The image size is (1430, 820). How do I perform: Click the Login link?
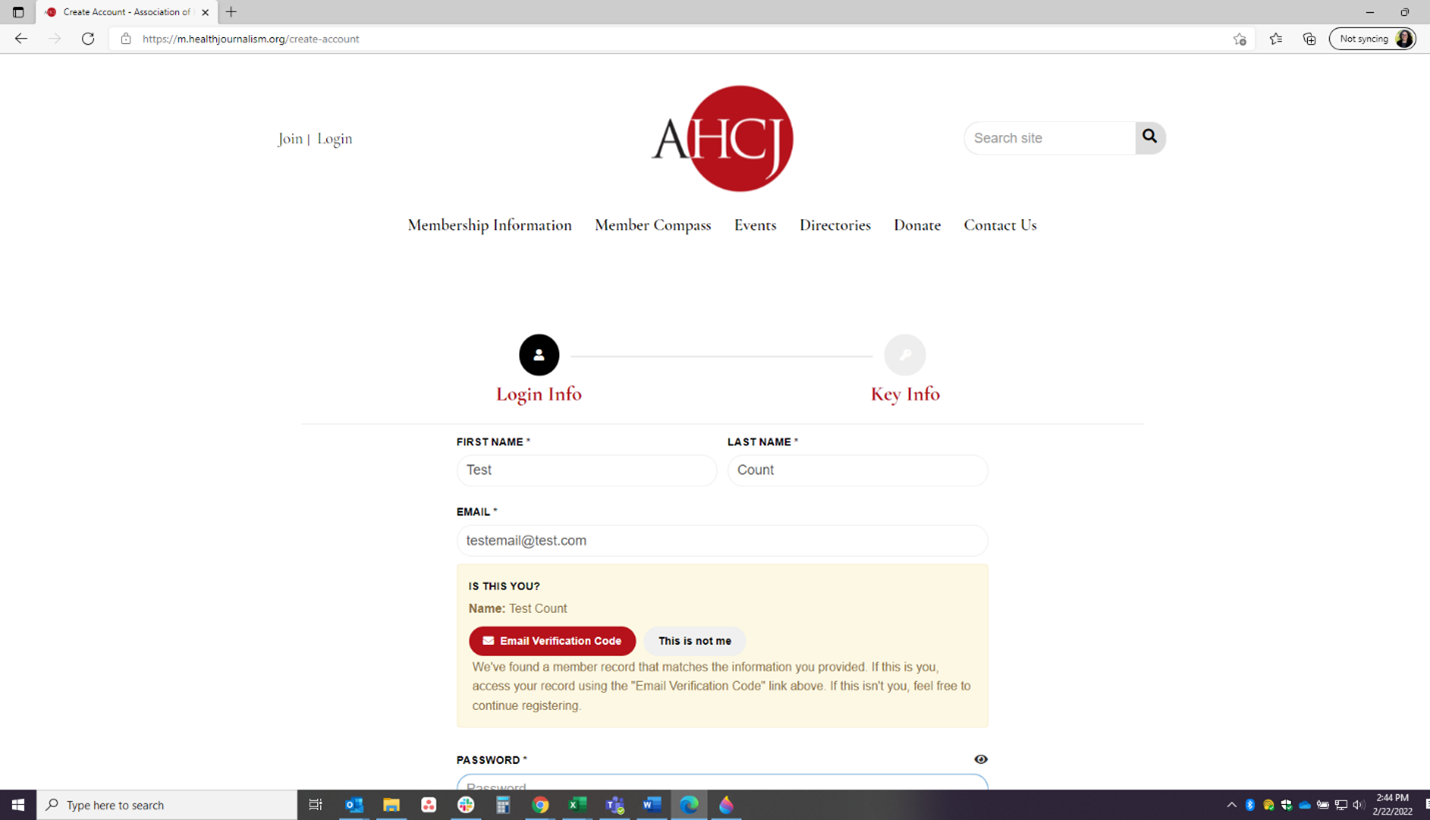334,139
